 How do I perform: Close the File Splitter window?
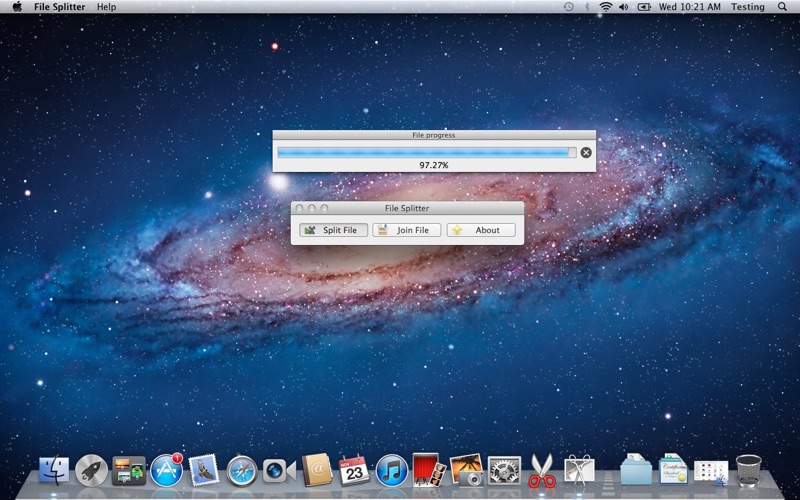(299, 208)
